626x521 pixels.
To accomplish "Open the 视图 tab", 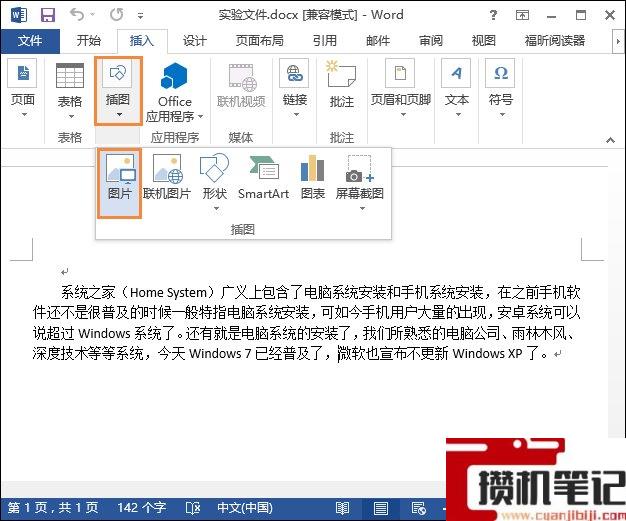I will coord(483,41).
